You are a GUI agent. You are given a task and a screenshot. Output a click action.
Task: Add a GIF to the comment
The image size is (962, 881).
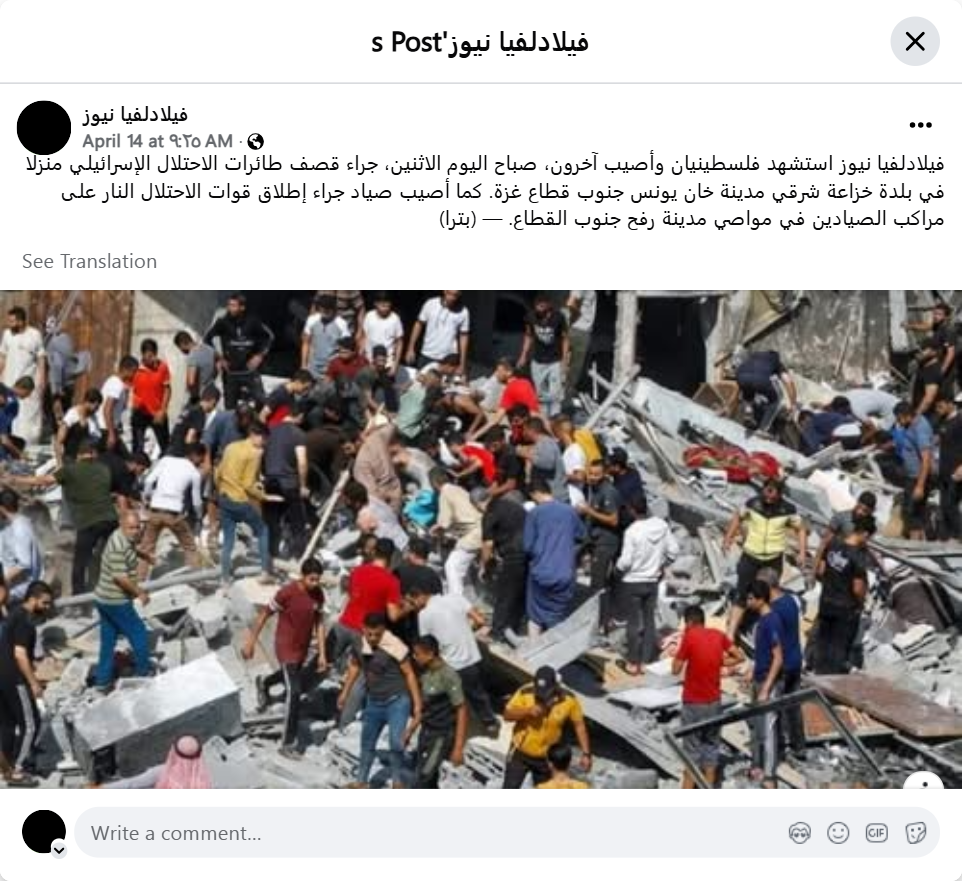(876, 833)
